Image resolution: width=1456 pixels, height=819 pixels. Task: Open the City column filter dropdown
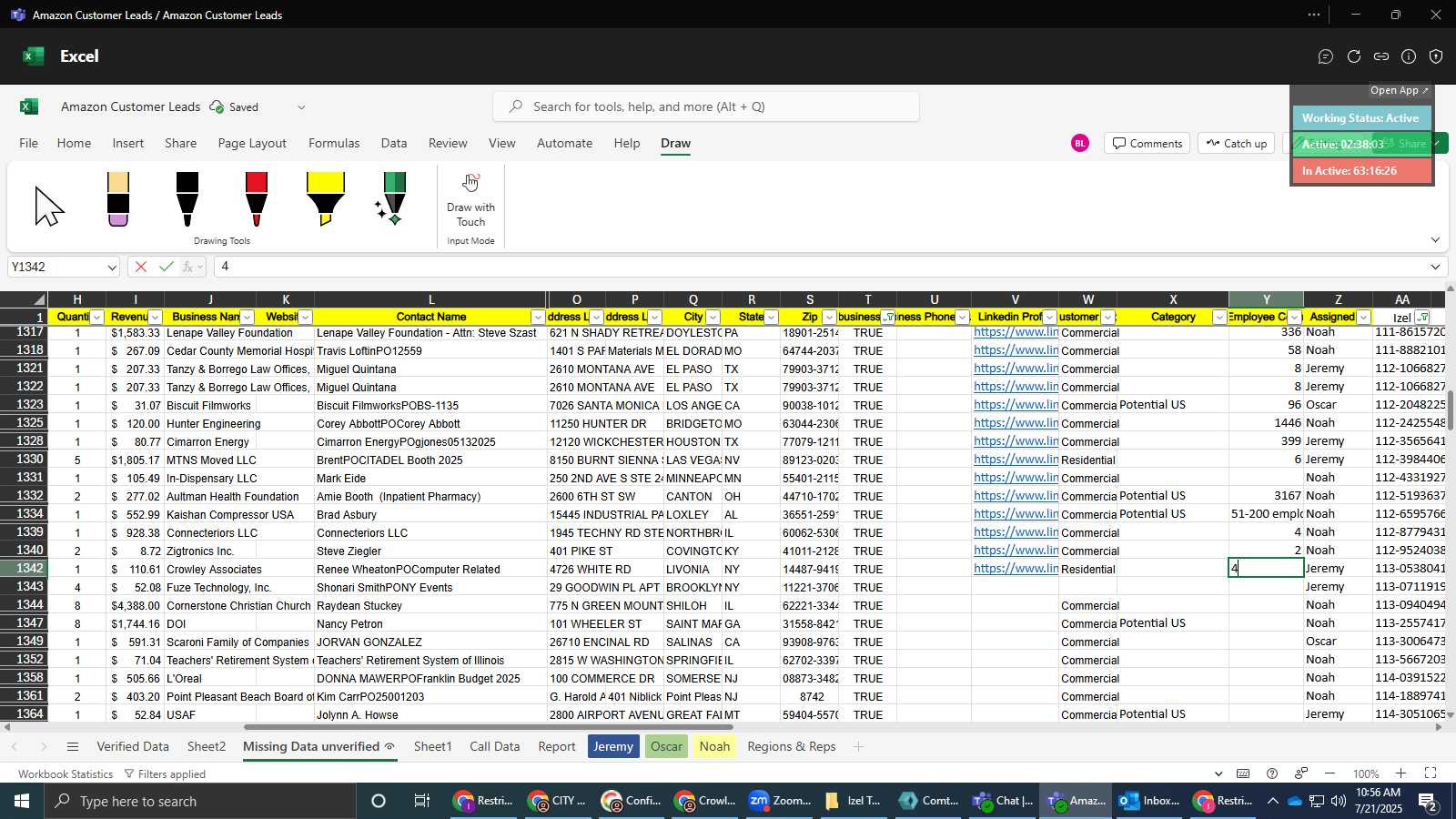(713, 318)
